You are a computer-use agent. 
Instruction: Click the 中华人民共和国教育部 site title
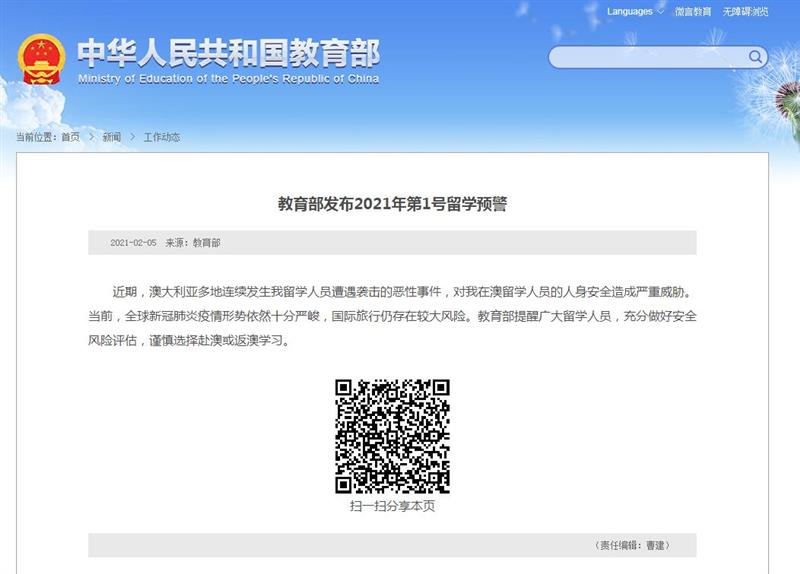pos(228,52)
